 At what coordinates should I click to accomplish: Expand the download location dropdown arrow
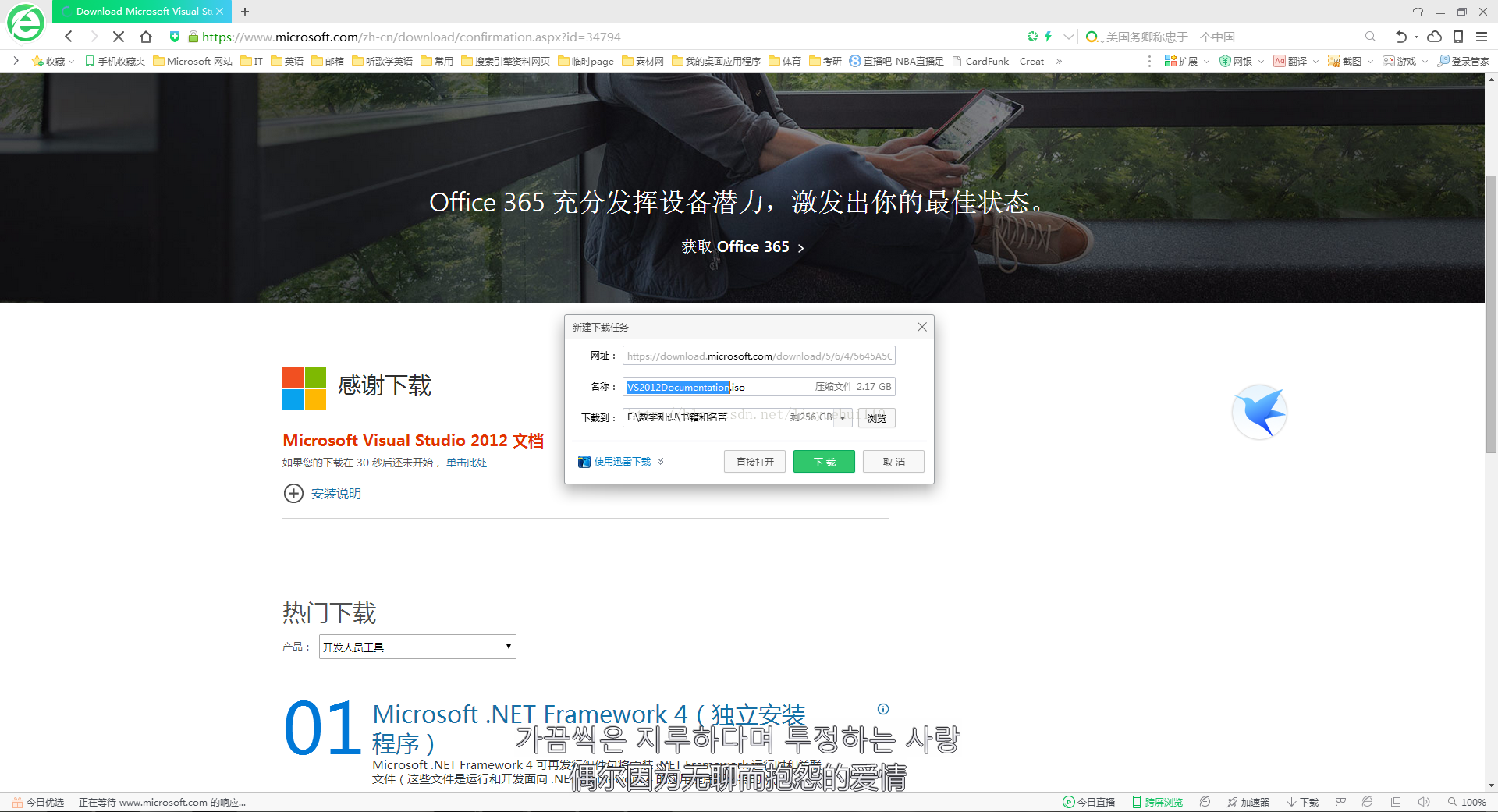pos(843,417)
